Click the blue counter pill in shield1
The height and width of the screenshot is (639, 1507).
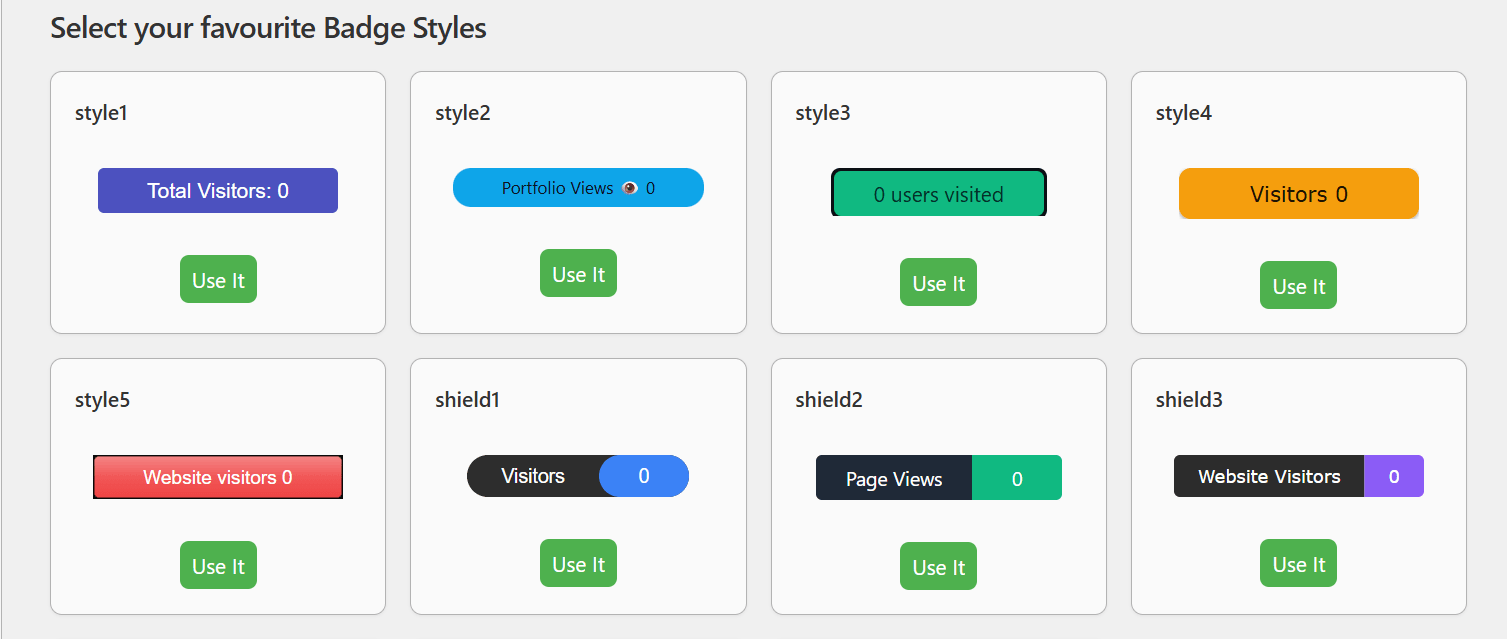tap(644, 476)
